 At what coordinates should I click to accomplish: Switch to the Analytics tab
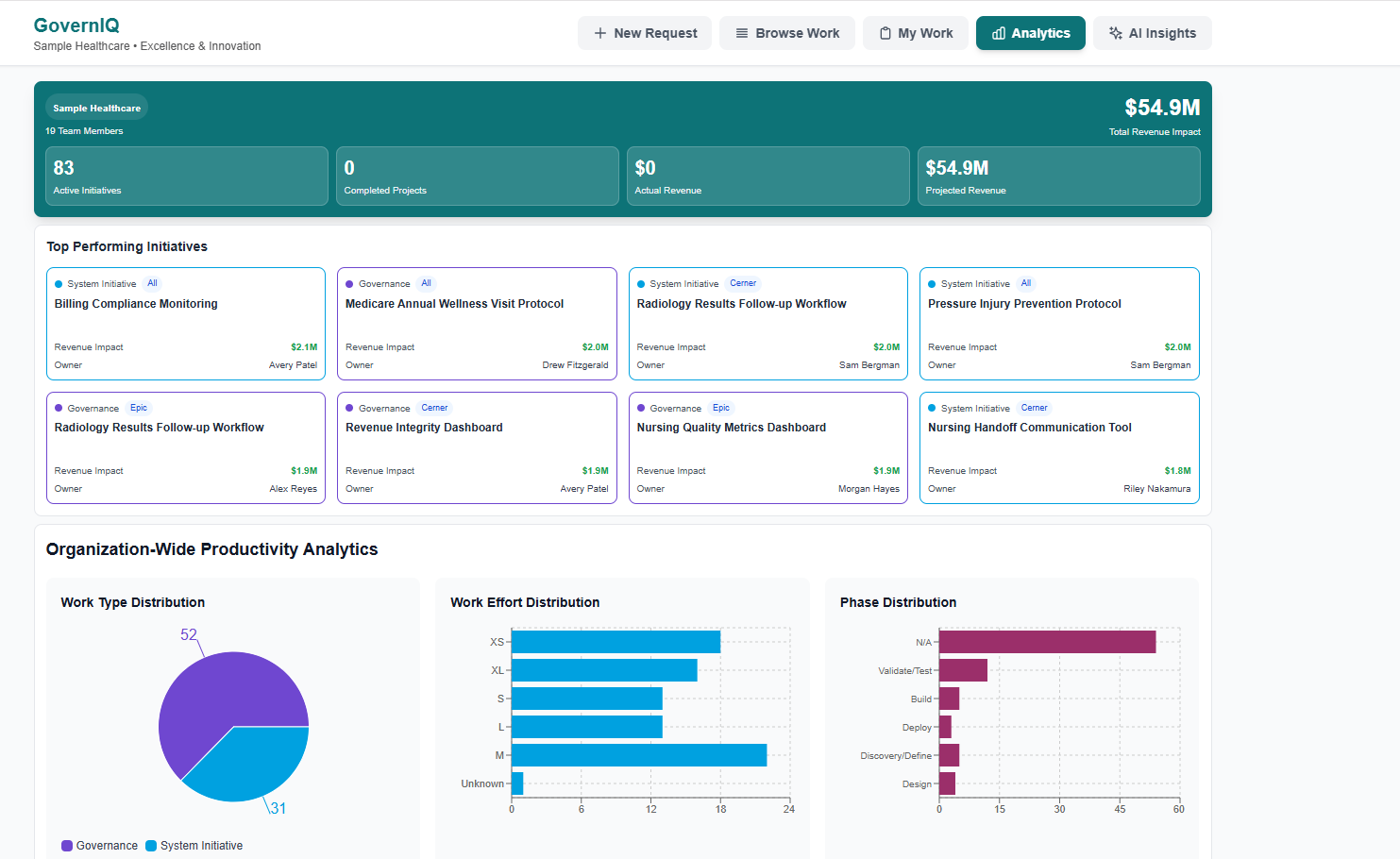click(x=1031, y=33)
